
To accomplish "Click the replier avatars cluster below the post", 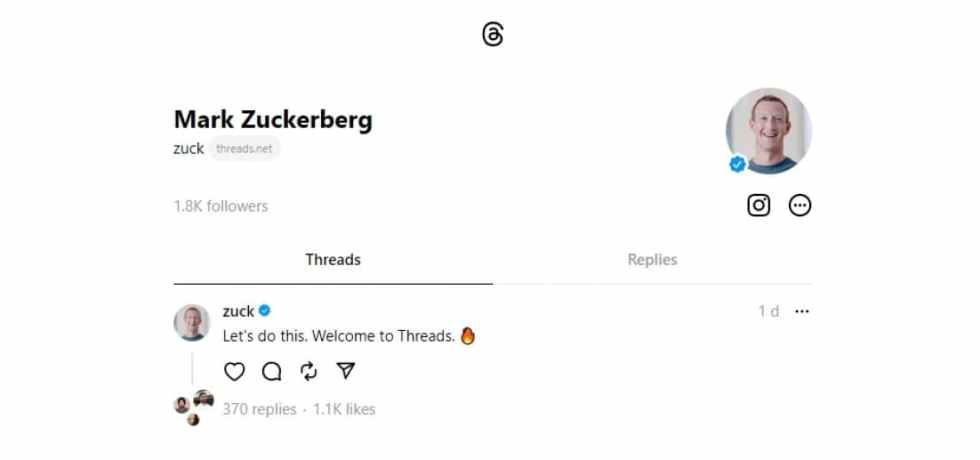I will [x=194, y=406].
